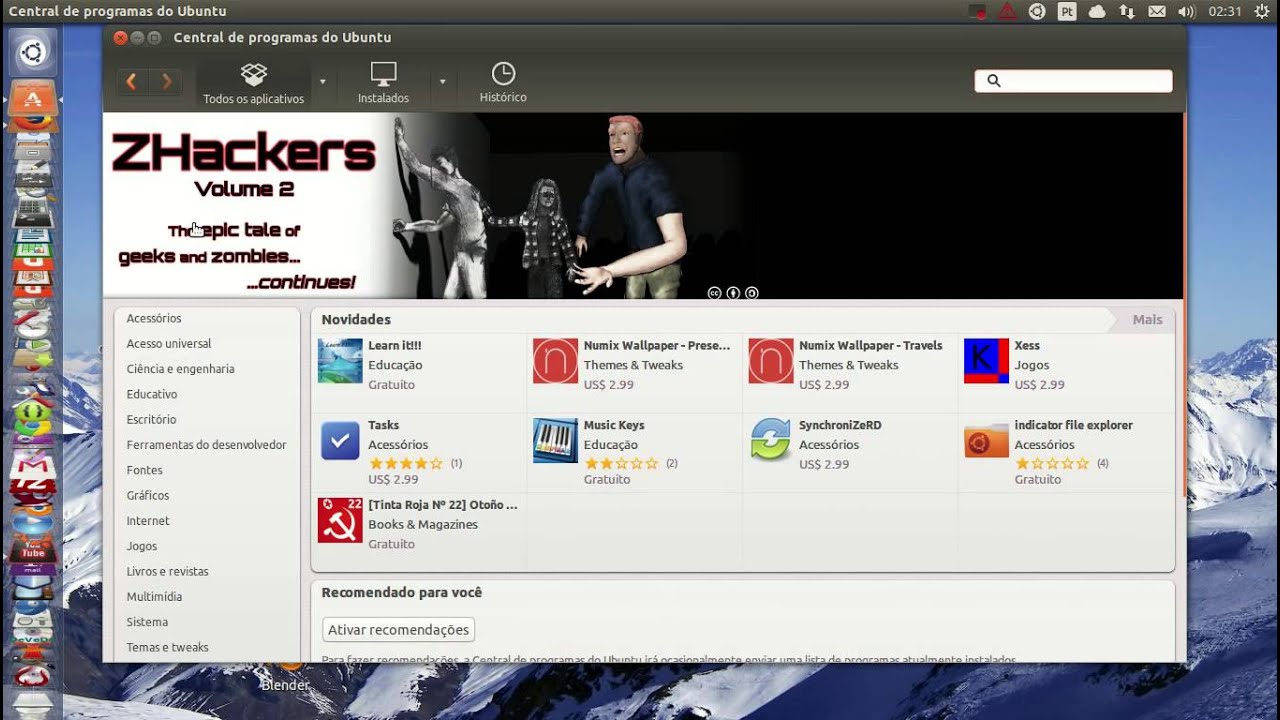1280x720 pixels.
Task: Focus the program search field
Action: (1073, 81)
